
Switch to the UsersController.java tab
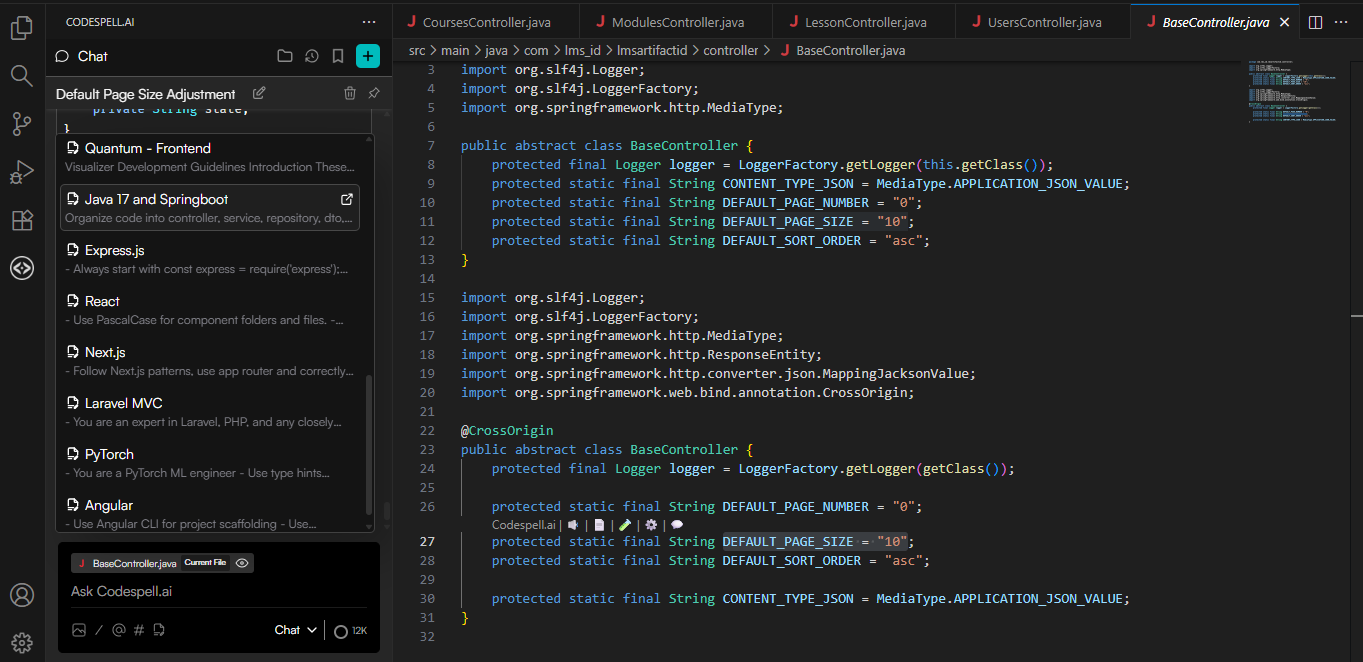[x=1044, y=22]
